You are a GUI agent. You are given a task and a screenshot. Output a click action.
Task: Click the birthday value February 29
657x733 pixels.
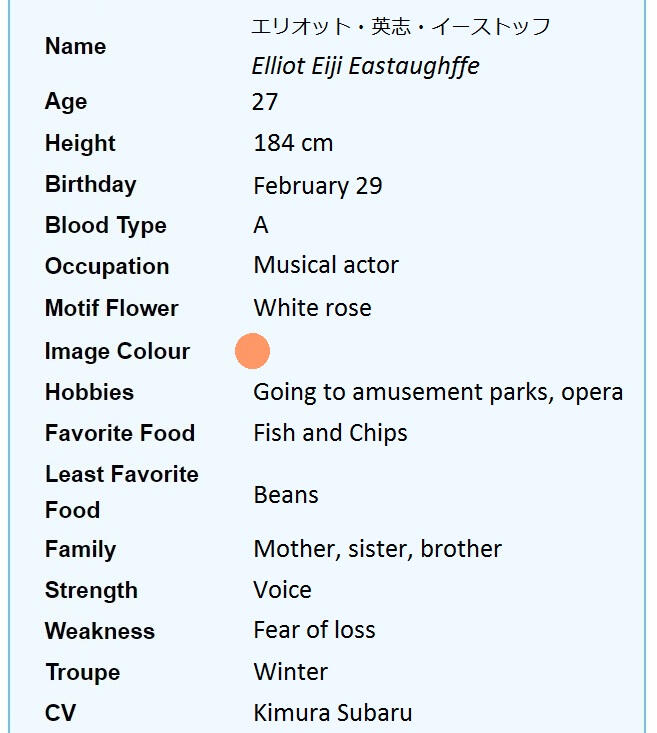coord(317,185)
